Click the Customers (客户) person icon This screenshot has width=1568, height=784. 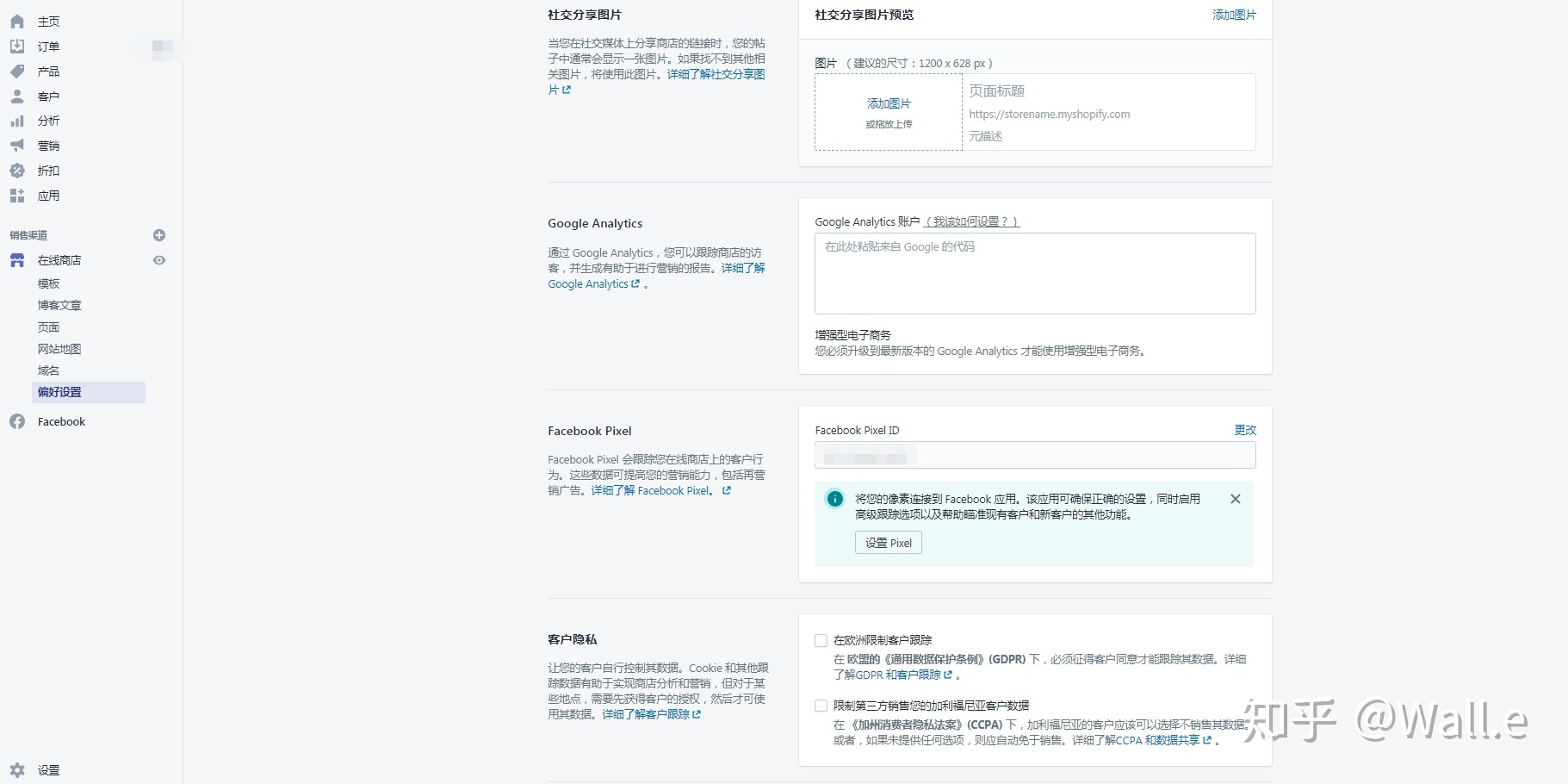point(17,96)
